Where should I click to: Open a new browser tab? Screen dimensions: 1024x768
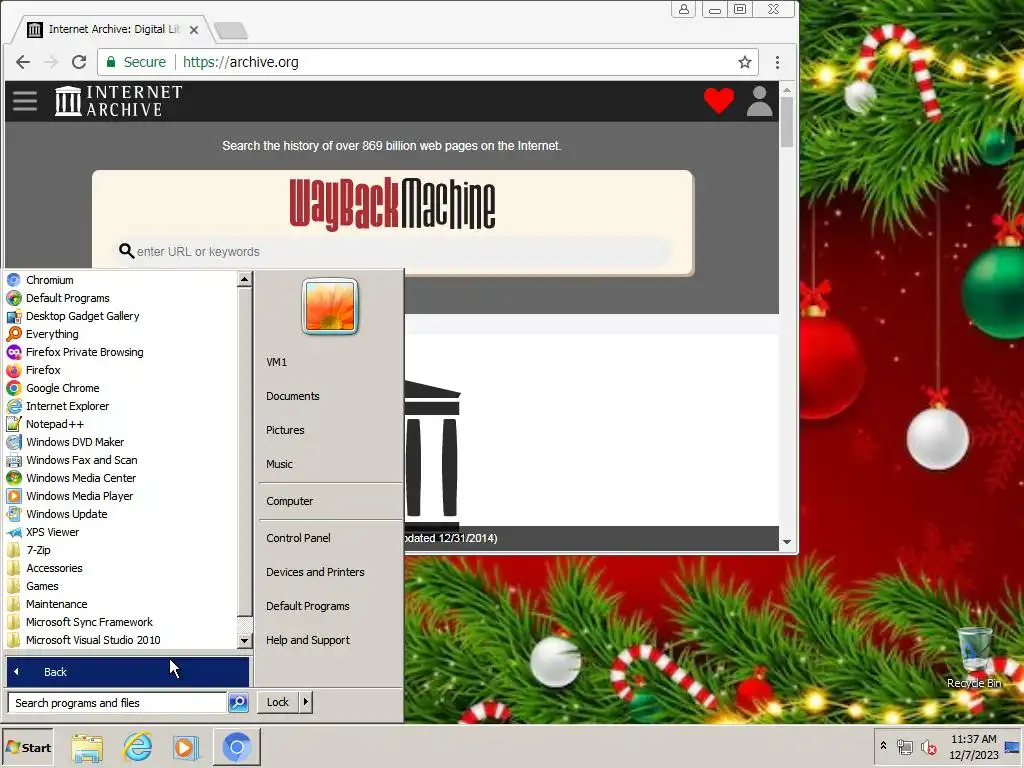tap(231, 30)
